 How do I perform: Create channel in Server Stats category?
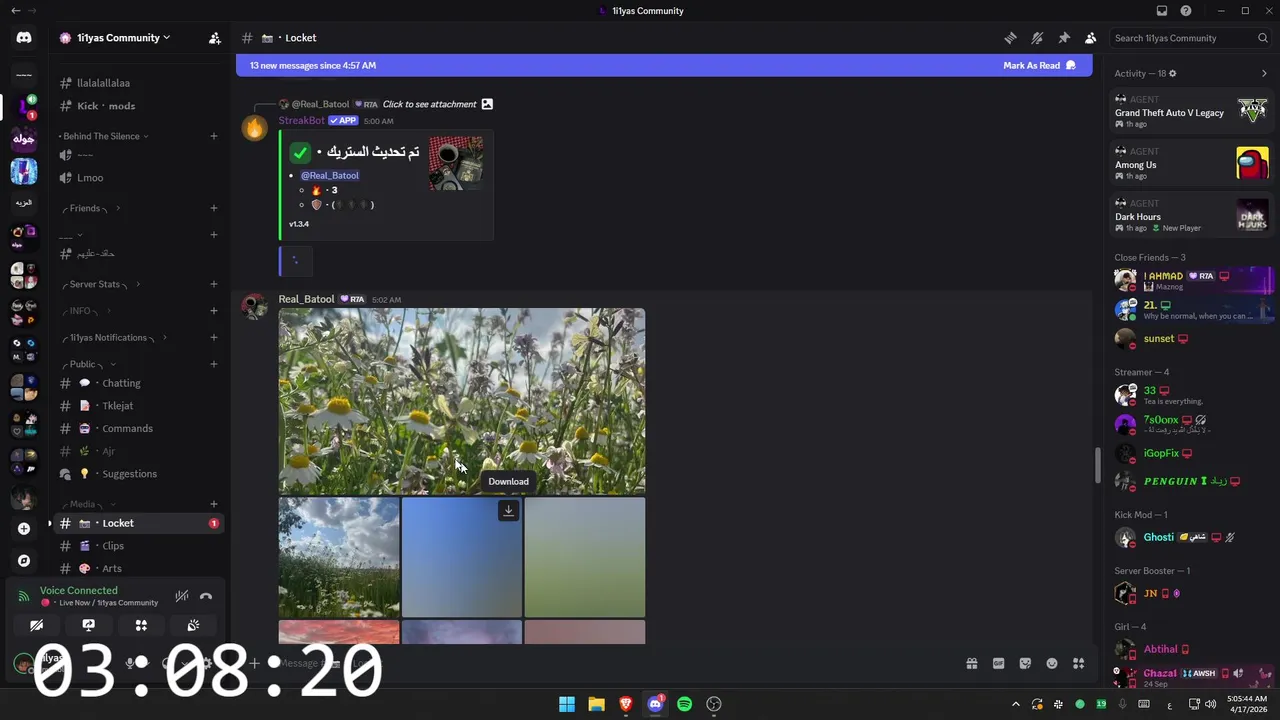point(214,284)
